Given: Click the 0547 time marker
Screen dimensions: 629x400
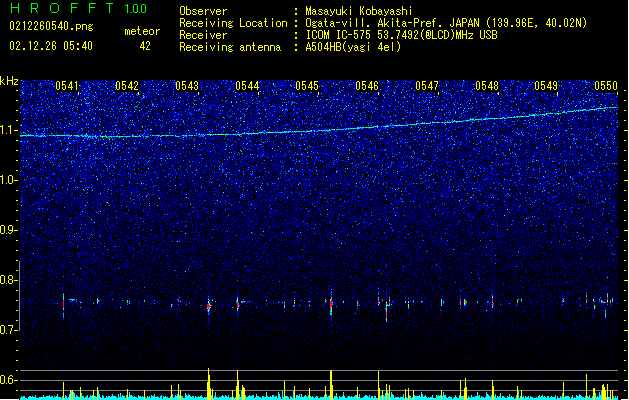Looking at the screenshot, I should (x=427, y=86).
